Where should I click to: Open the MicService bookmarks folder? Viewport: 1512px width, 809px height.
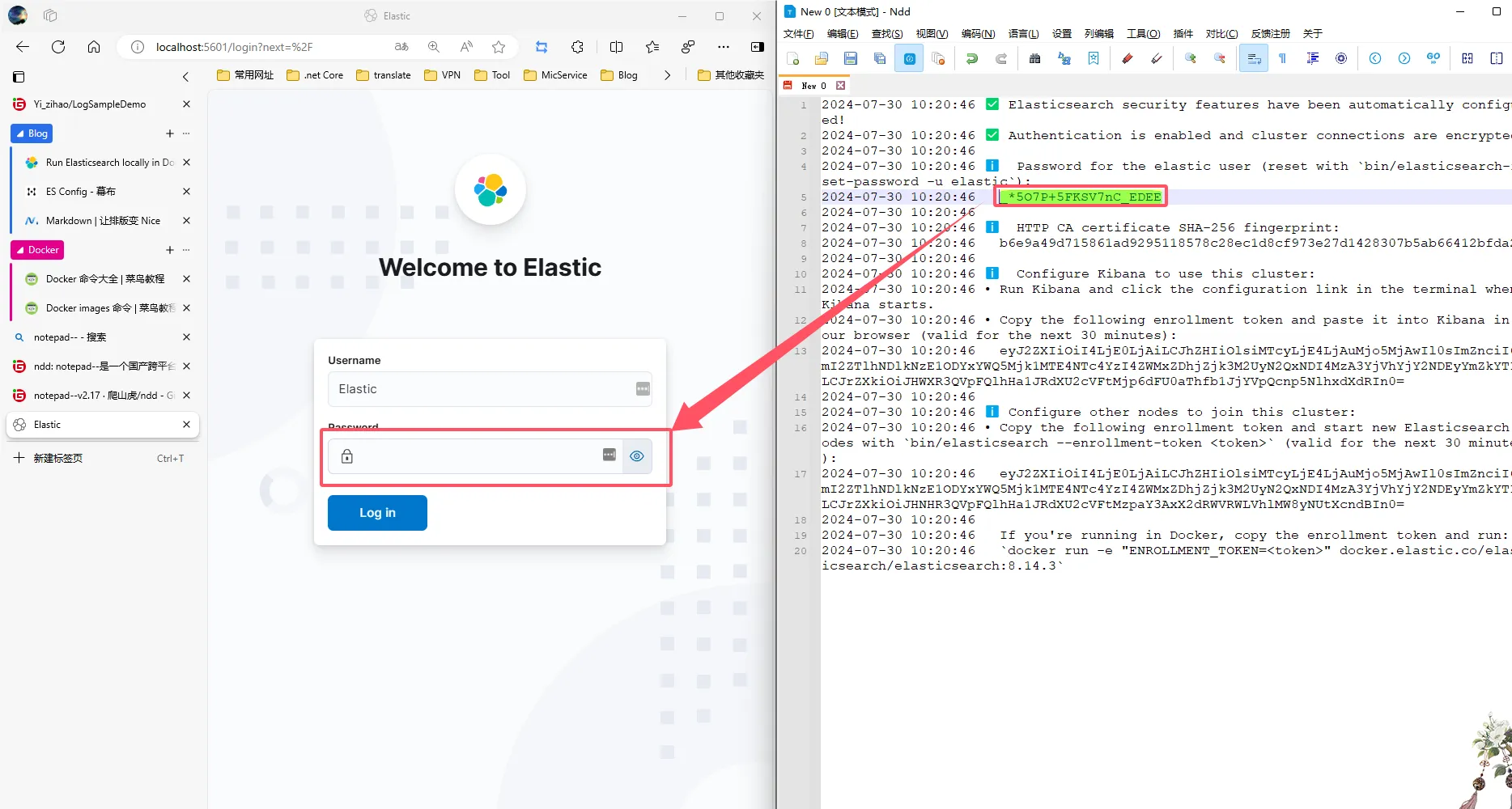555,75
